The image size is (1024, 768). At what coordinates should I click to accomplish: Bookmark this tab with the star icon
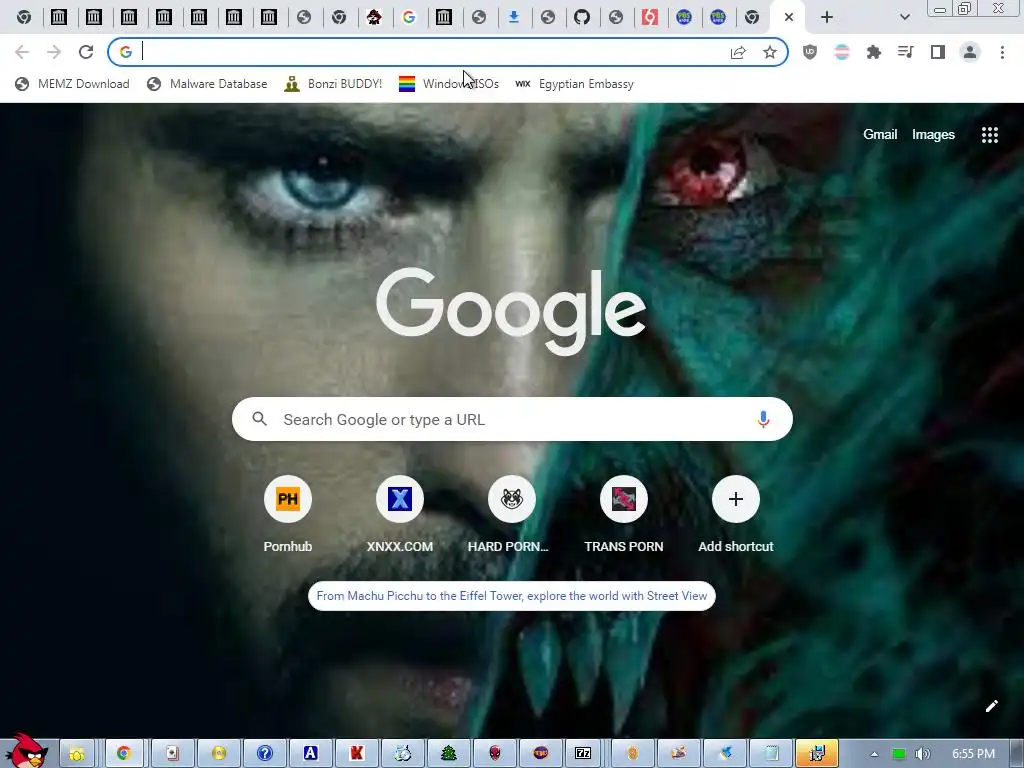[x=770, y=52]
